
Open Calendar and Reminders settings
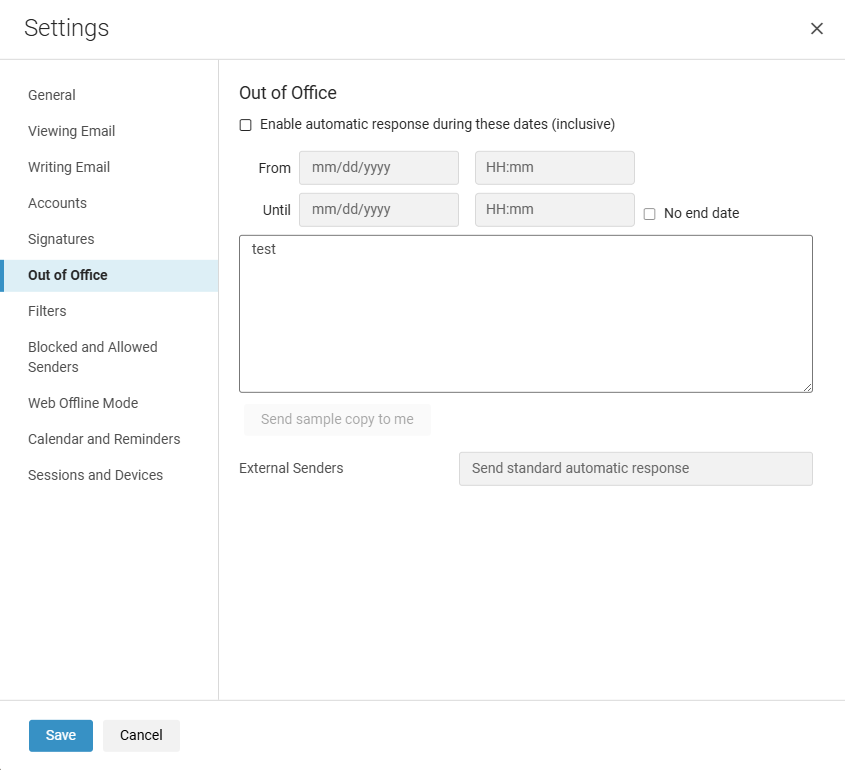pyautogui.click(x=104, y=439)
